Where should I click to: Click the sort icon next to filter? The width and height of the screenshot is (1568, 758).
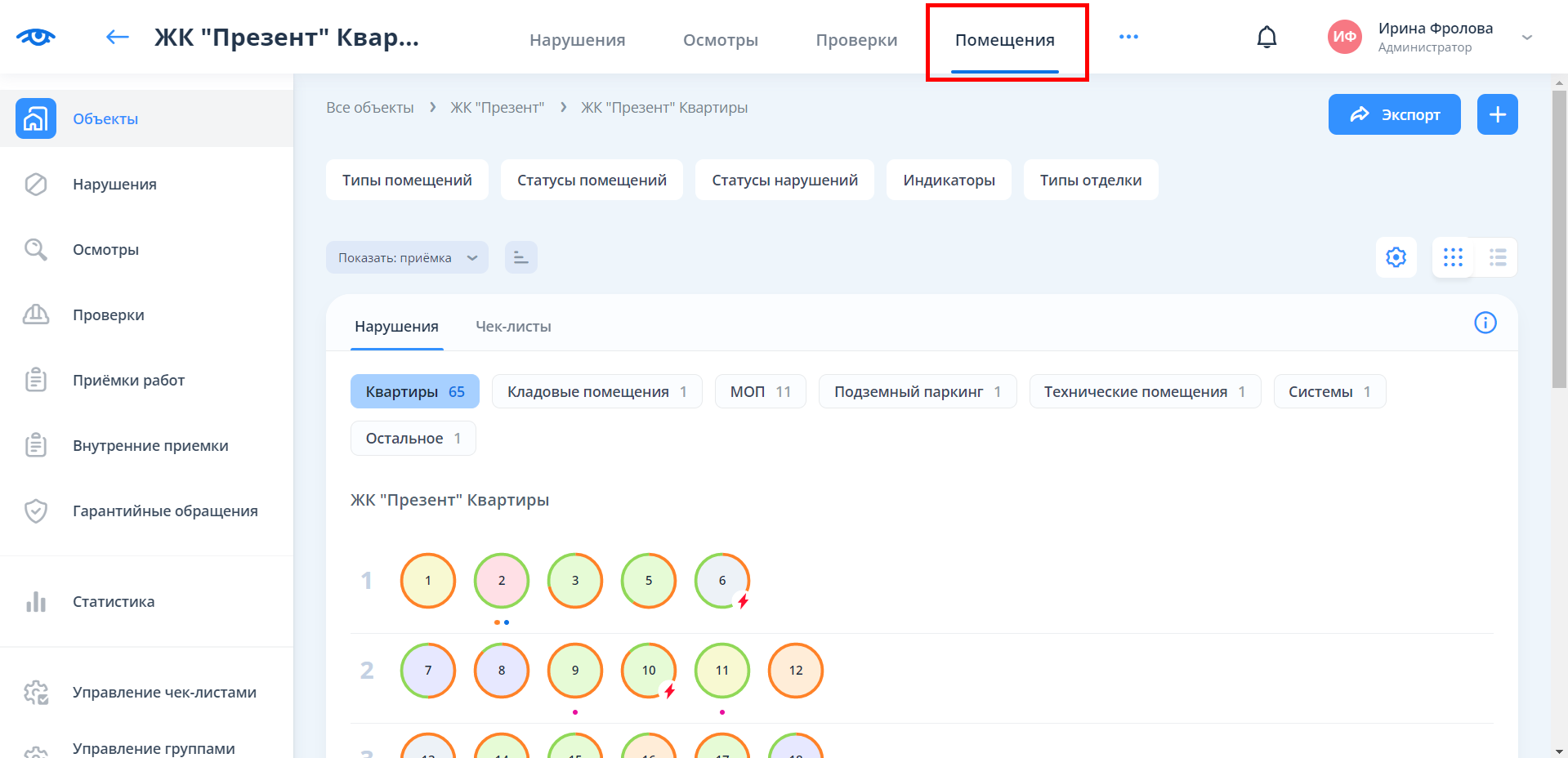tap(520, 257)
